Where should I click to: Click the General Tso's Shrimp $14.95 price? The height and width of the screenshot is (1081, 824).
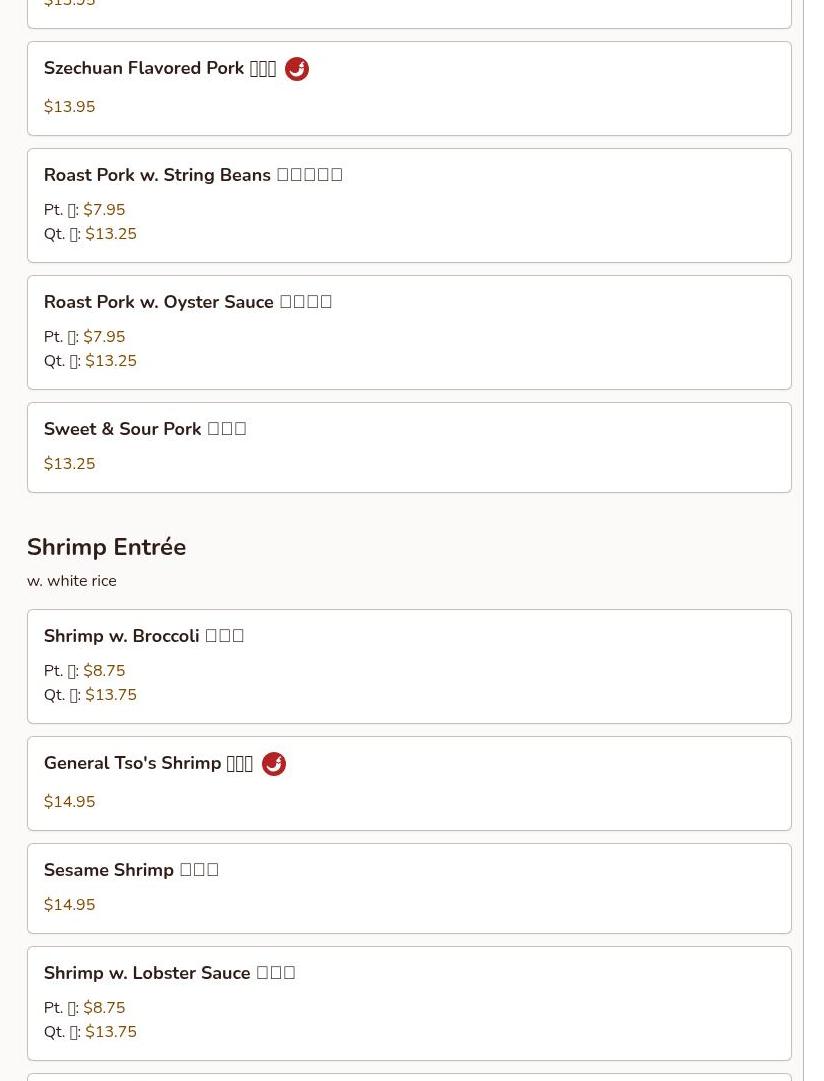click(70, 801)
